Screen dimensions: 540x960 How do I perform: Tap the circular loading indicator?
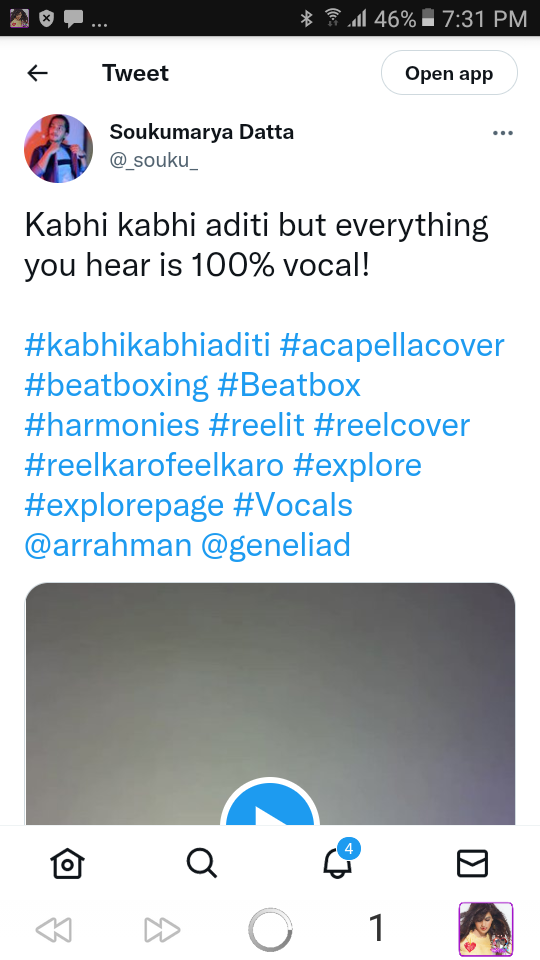(x=270, y=929)
